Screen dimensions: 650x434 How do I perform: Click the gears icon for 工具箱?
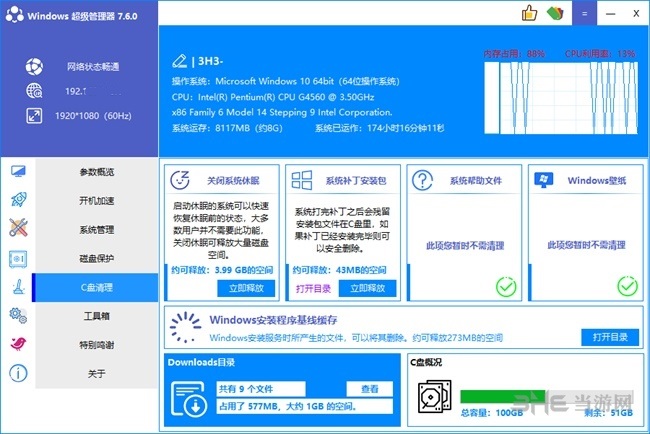click(18, 315)
